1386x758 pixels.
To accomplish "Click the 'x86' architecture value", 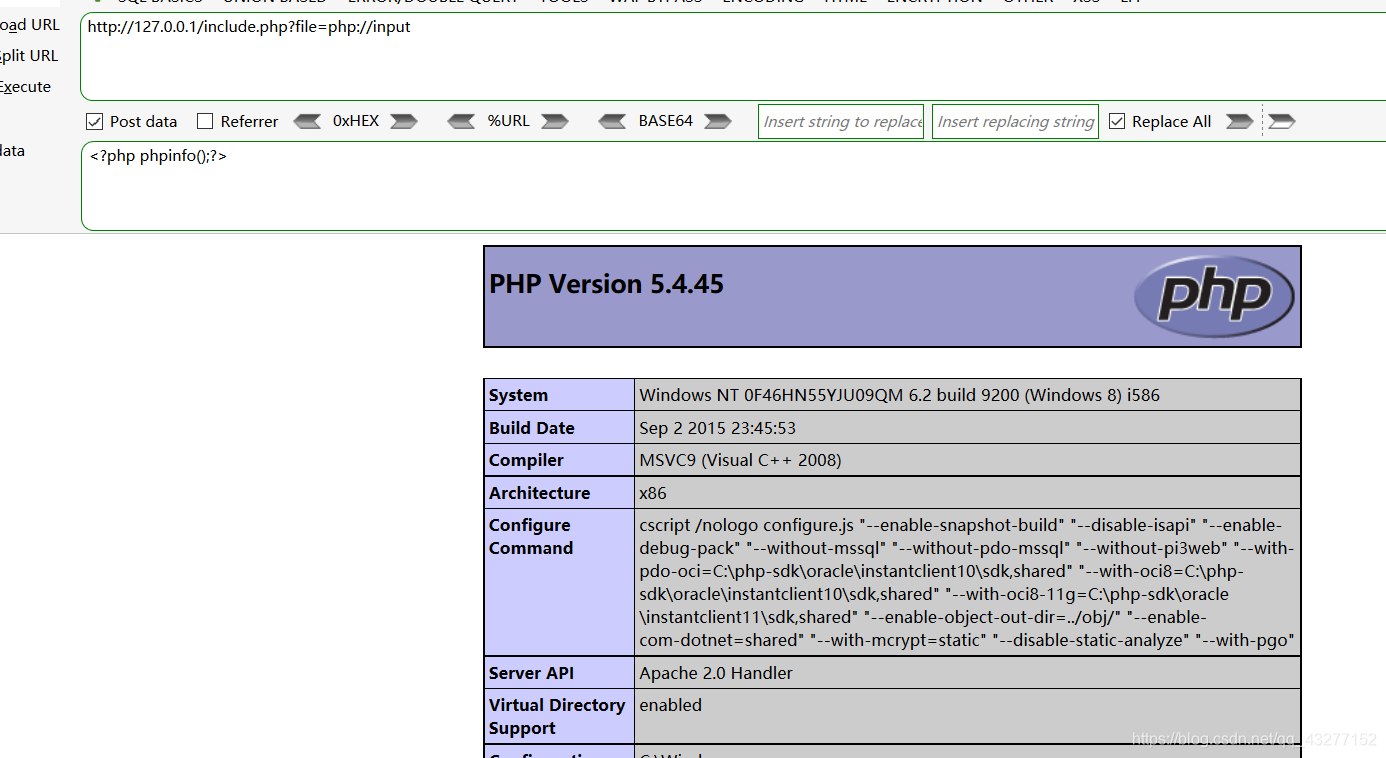I will [653, 493].
